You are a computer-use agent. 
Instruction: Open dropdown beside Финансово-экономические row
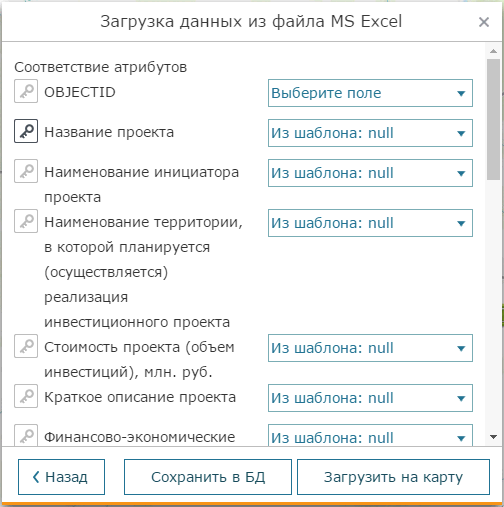coord(370,435)
